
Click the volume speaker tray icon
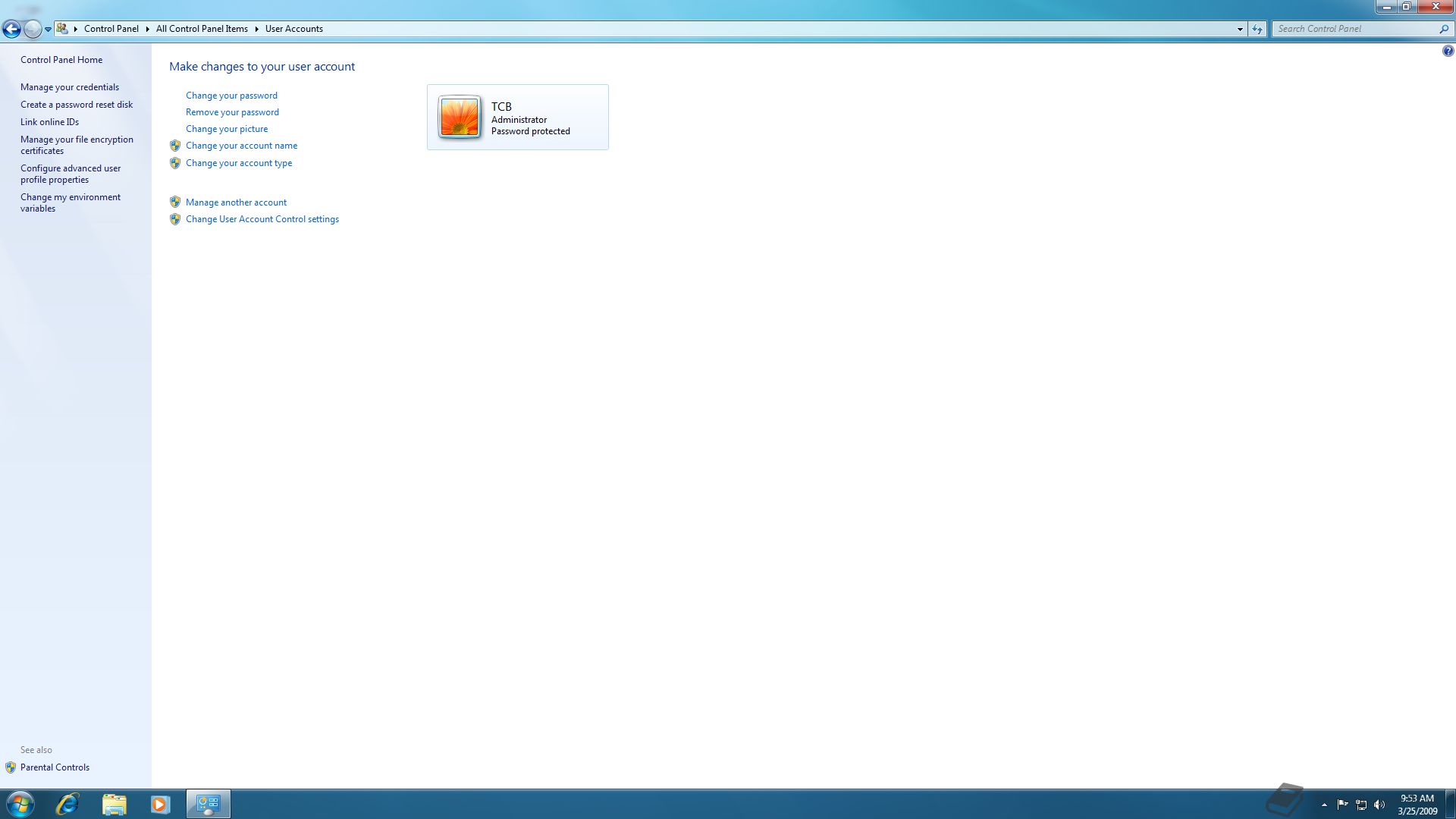pos(1379,805)
